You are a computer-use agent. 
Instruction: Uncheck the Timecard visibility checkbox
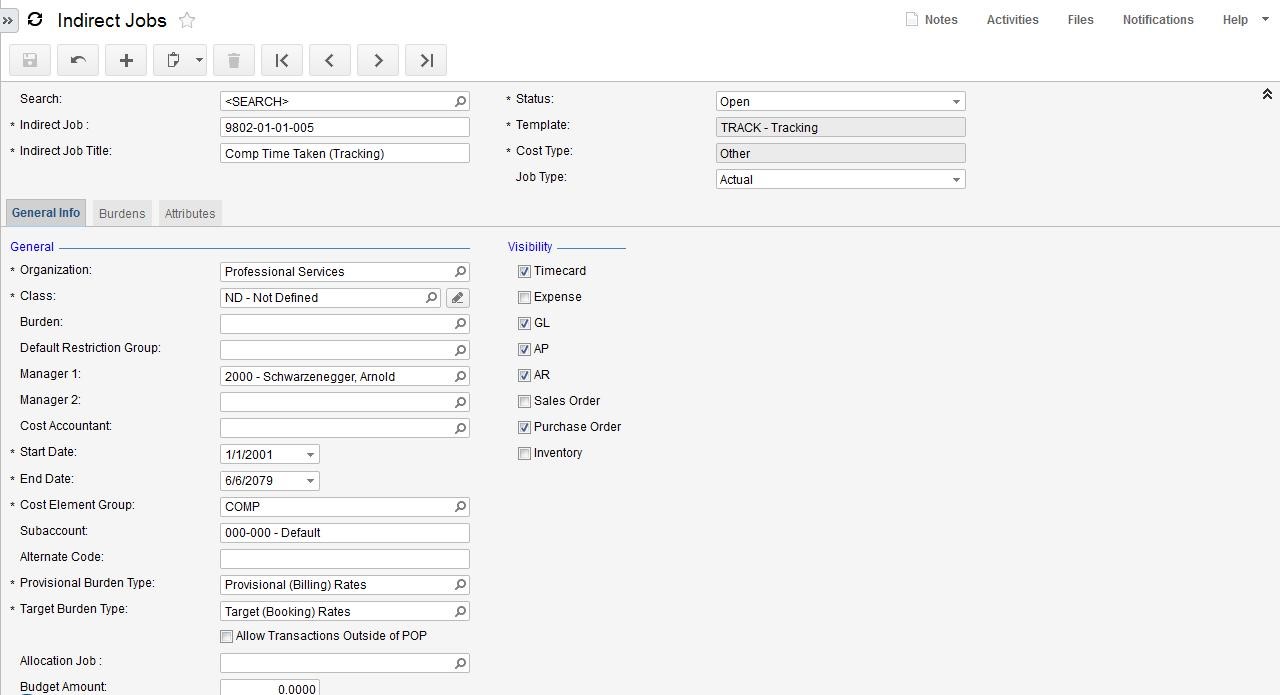pyautogui.click(x=524, y=271)
